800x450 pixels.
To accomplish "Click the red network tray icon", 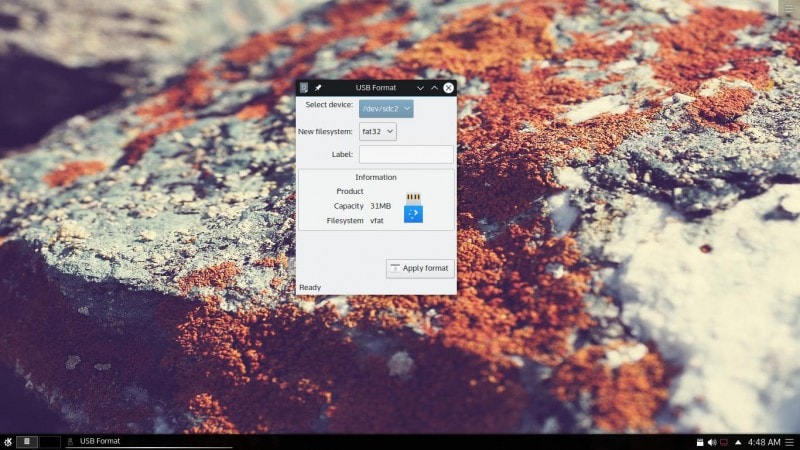I will point(723,442).
